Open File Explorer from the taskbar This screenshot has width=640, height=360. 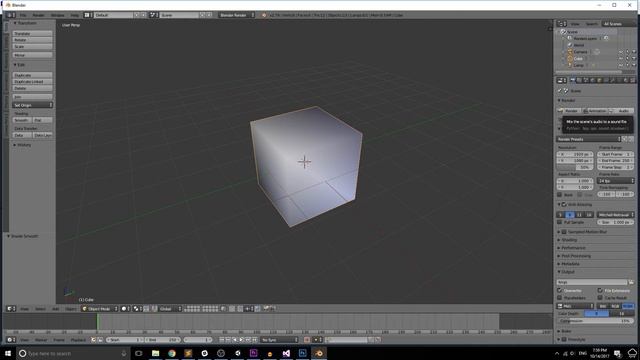[156, 353]
